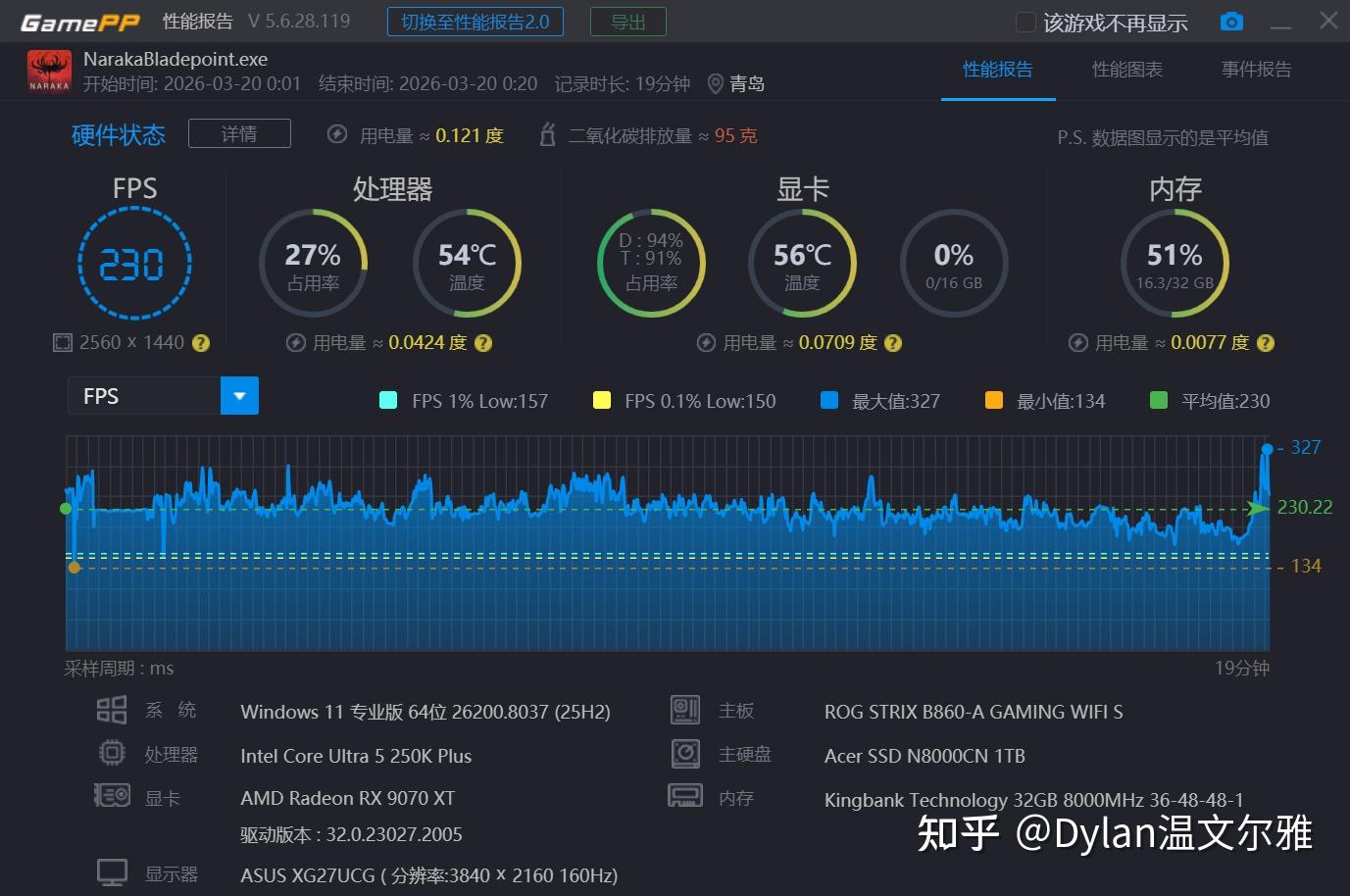Click the 主板 motherboard icon

(685, 710)
